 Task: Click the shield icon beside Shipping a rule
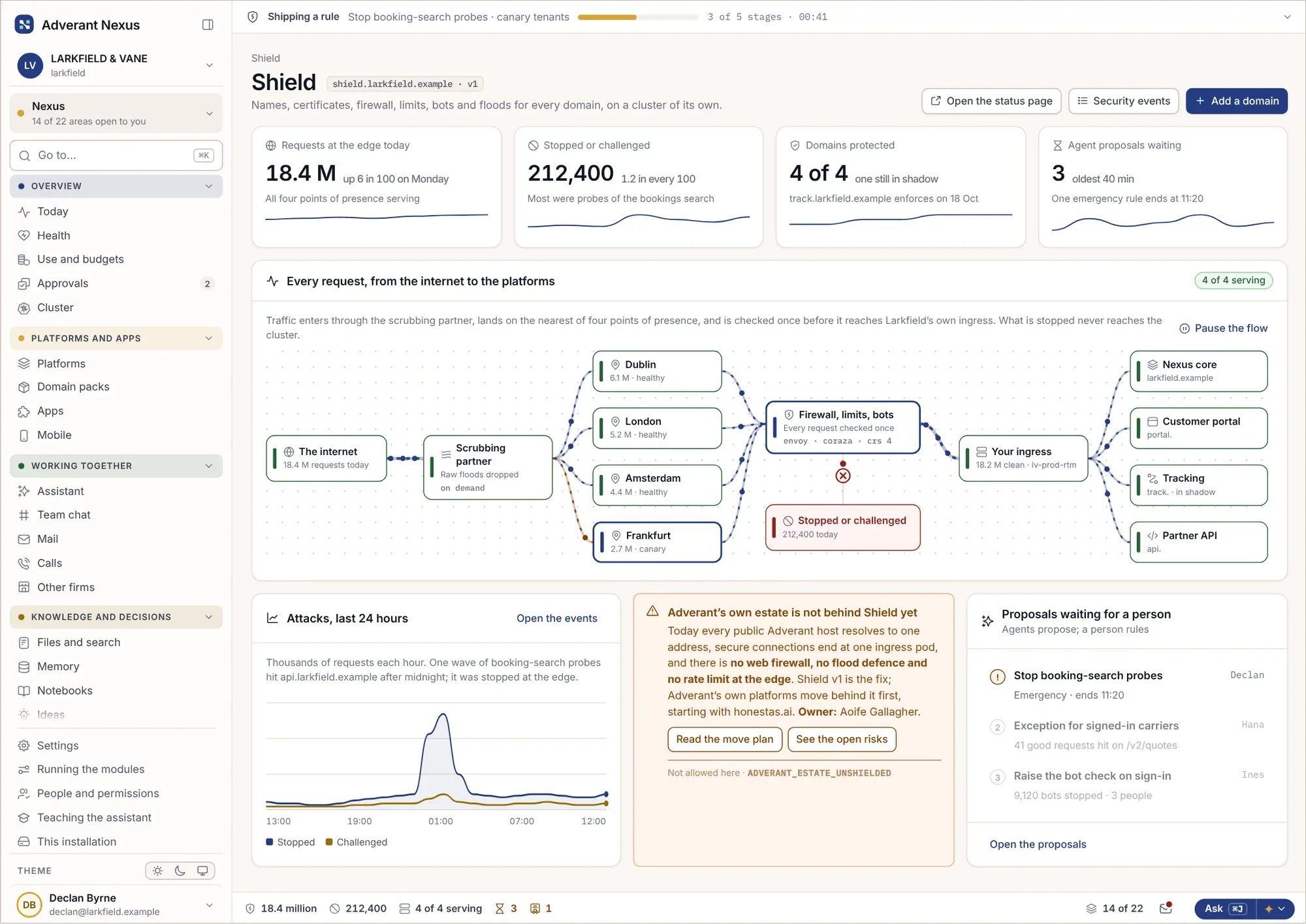point(253,17)
